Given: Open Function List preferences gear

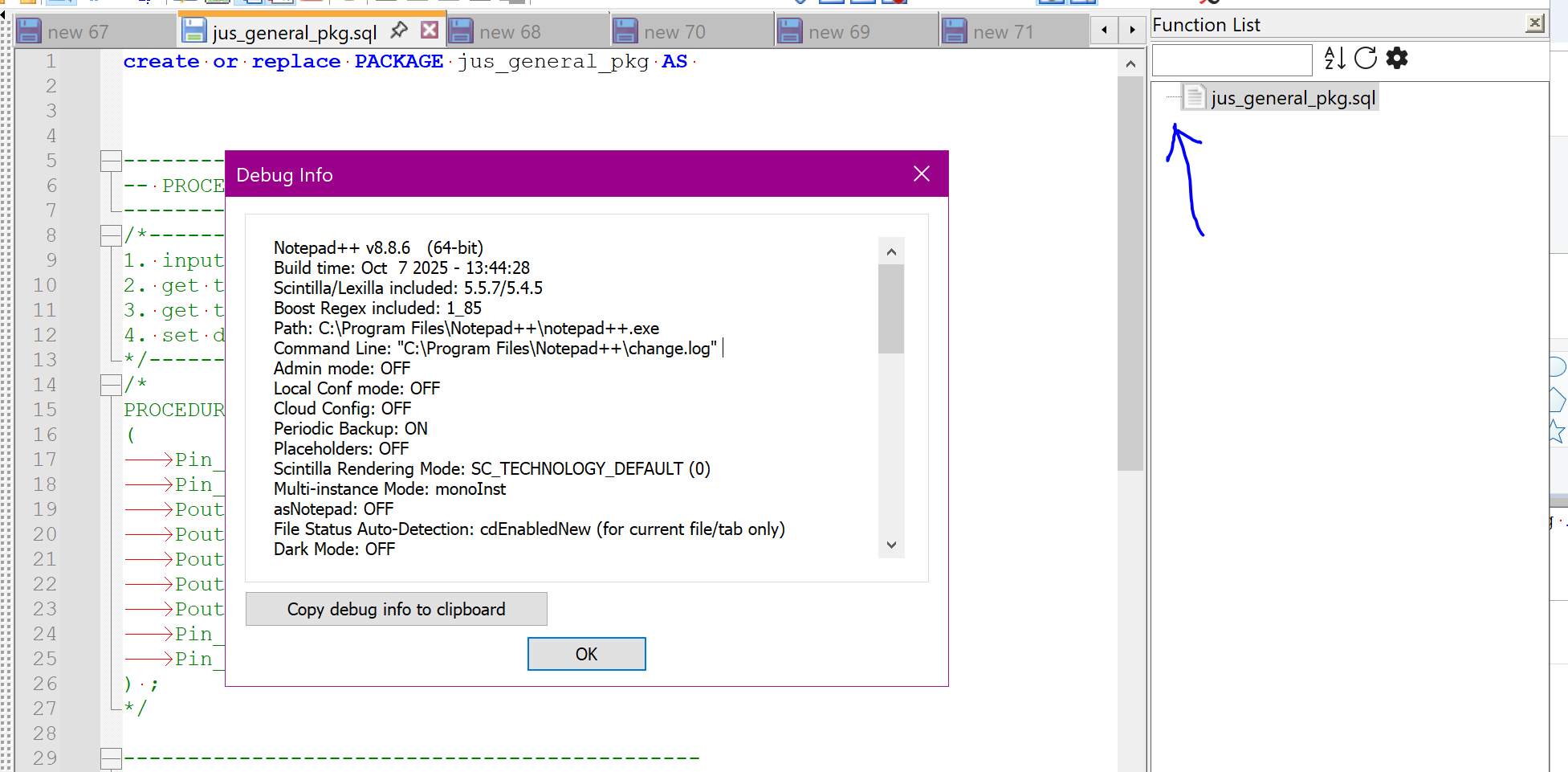Looking at the screenshot, I should tap(1397, 58).
